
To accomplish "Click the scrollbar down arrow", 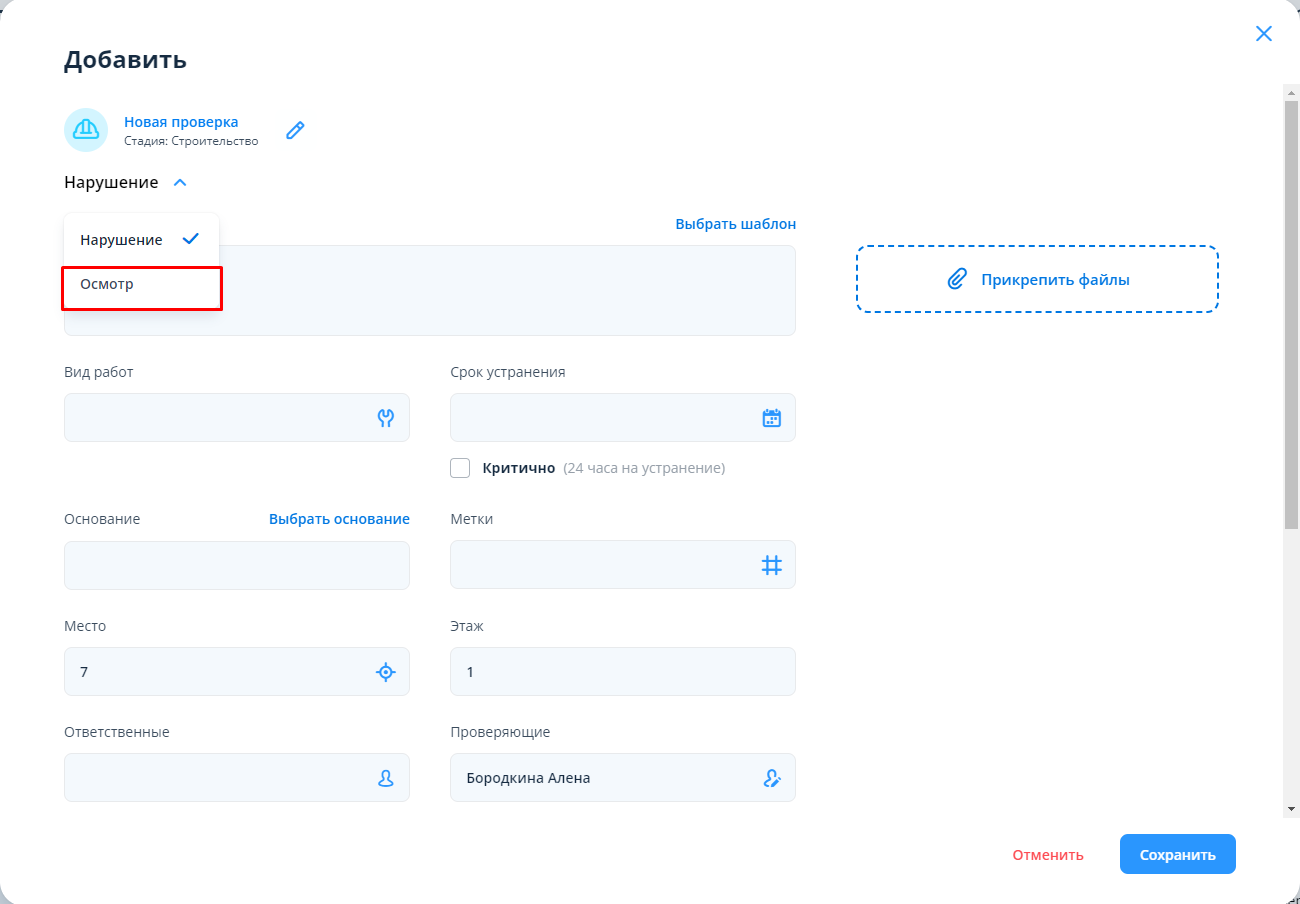I will 1291,808.
